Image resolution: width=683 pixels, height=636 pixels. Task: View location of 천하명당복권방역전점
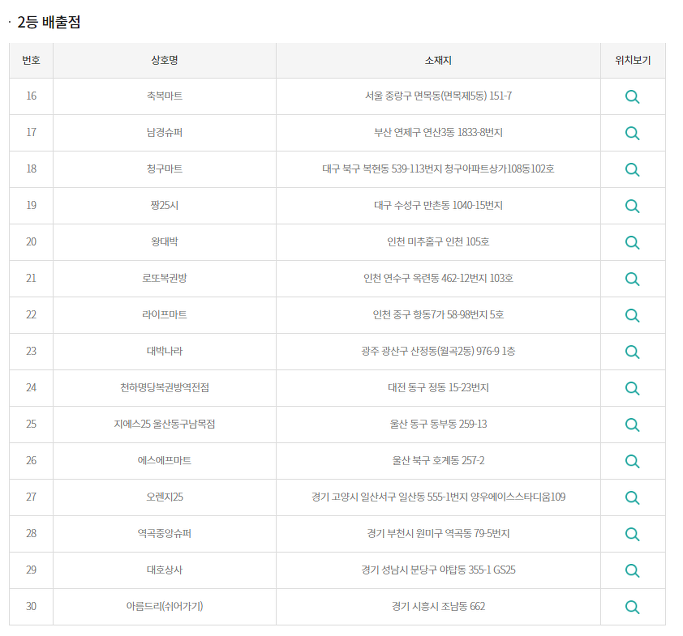632,388
